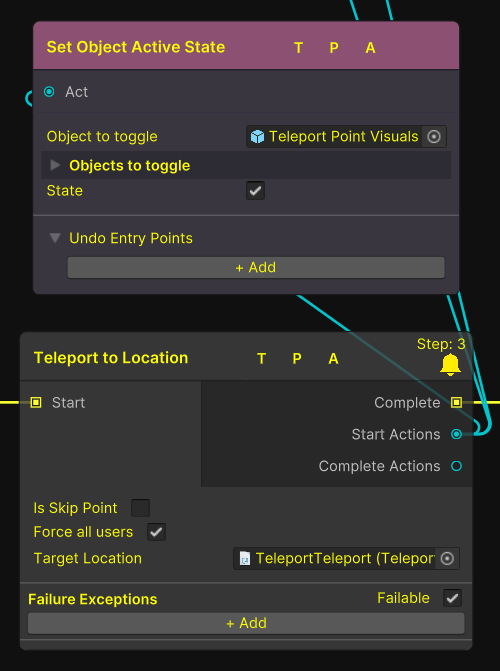Click + Add under Undo Entry Points
This screenshot has width=500, height=671.
[256, 267]
